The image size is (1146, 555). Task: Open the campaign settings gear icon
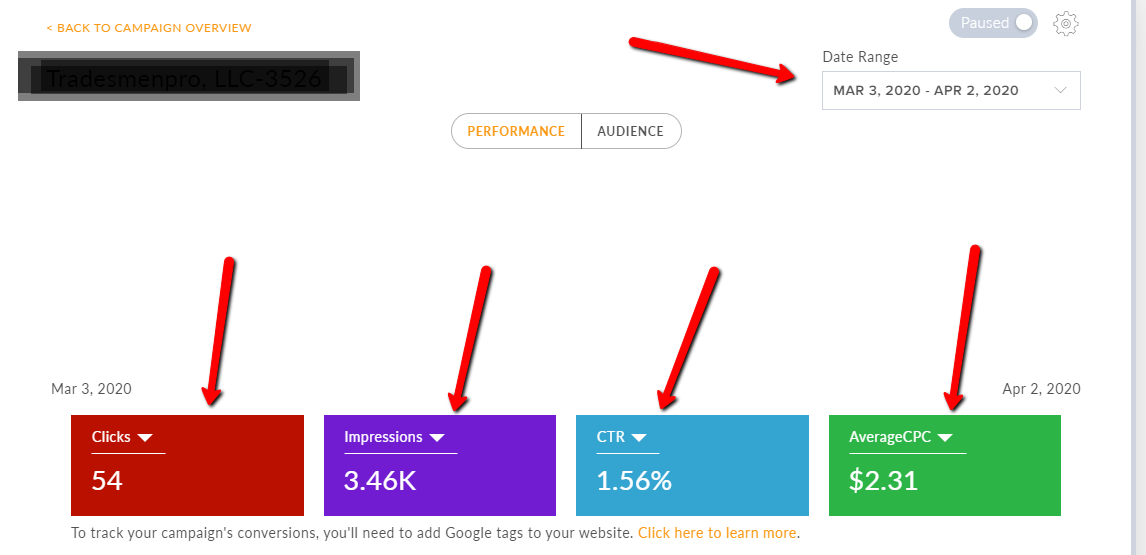tap(1066, 23)
